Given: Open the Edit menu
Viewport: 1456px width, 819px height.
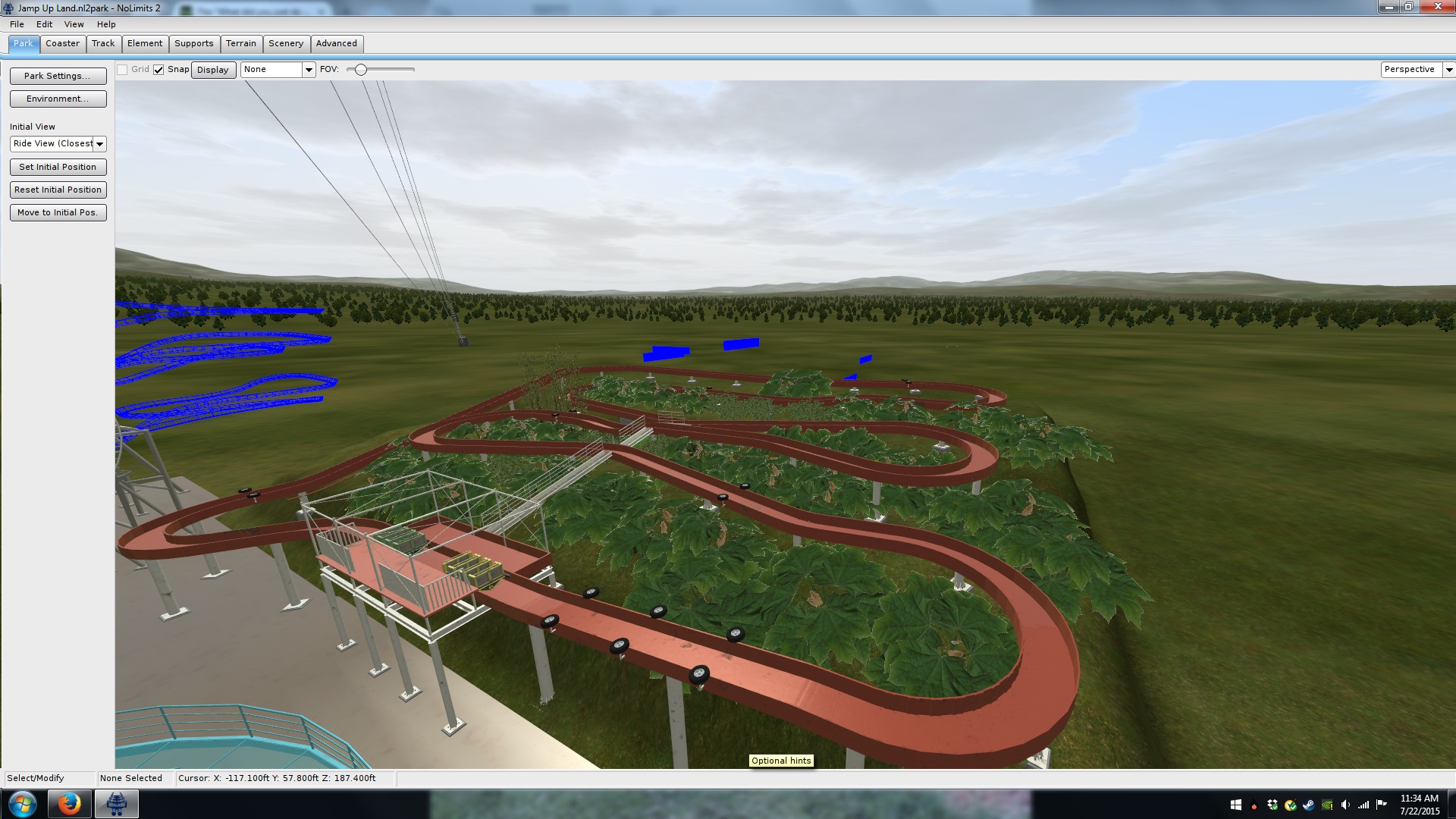Looking at the screenshot, I should click(x=44, y=24).
